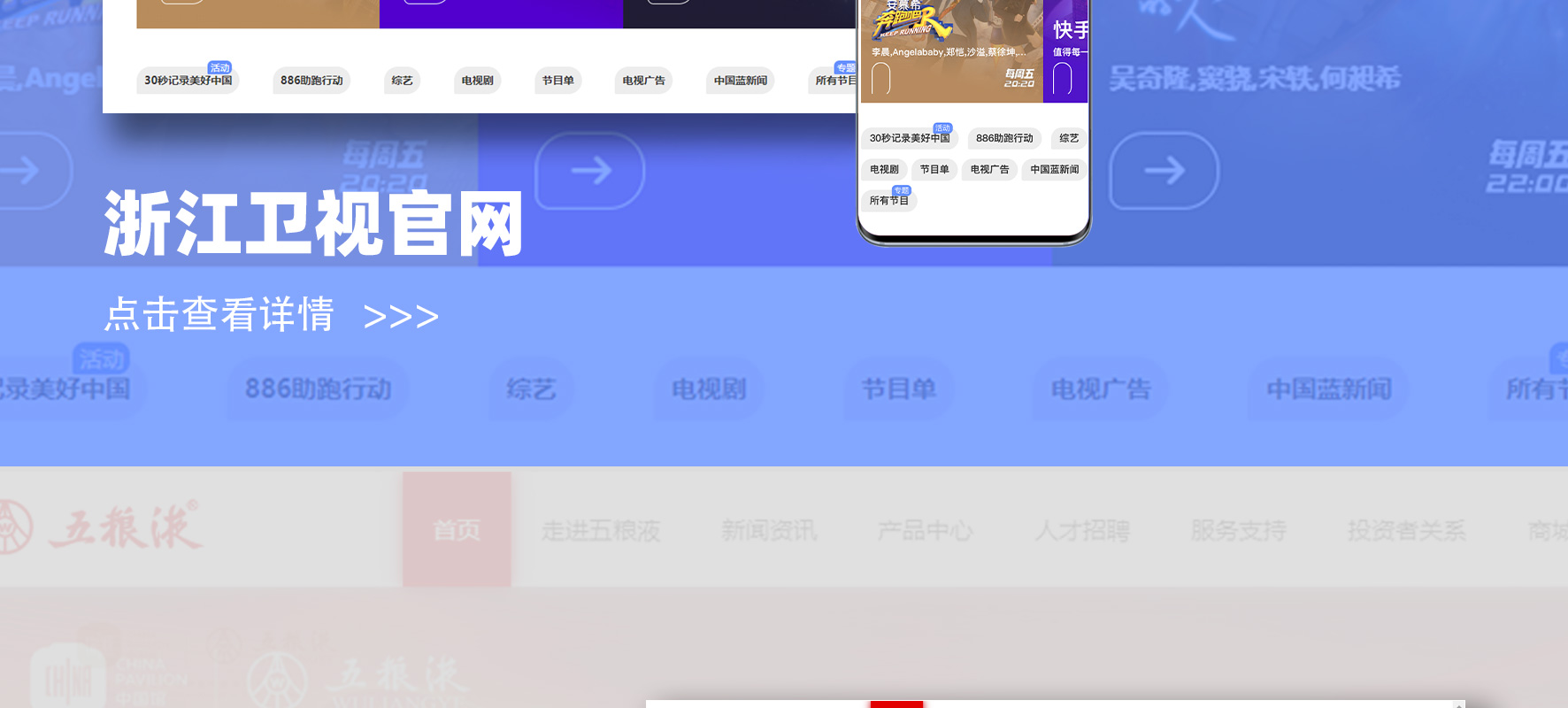Open the 点击查看详情 >>> link
This screenshot has height=708, width=1568.
272,315
